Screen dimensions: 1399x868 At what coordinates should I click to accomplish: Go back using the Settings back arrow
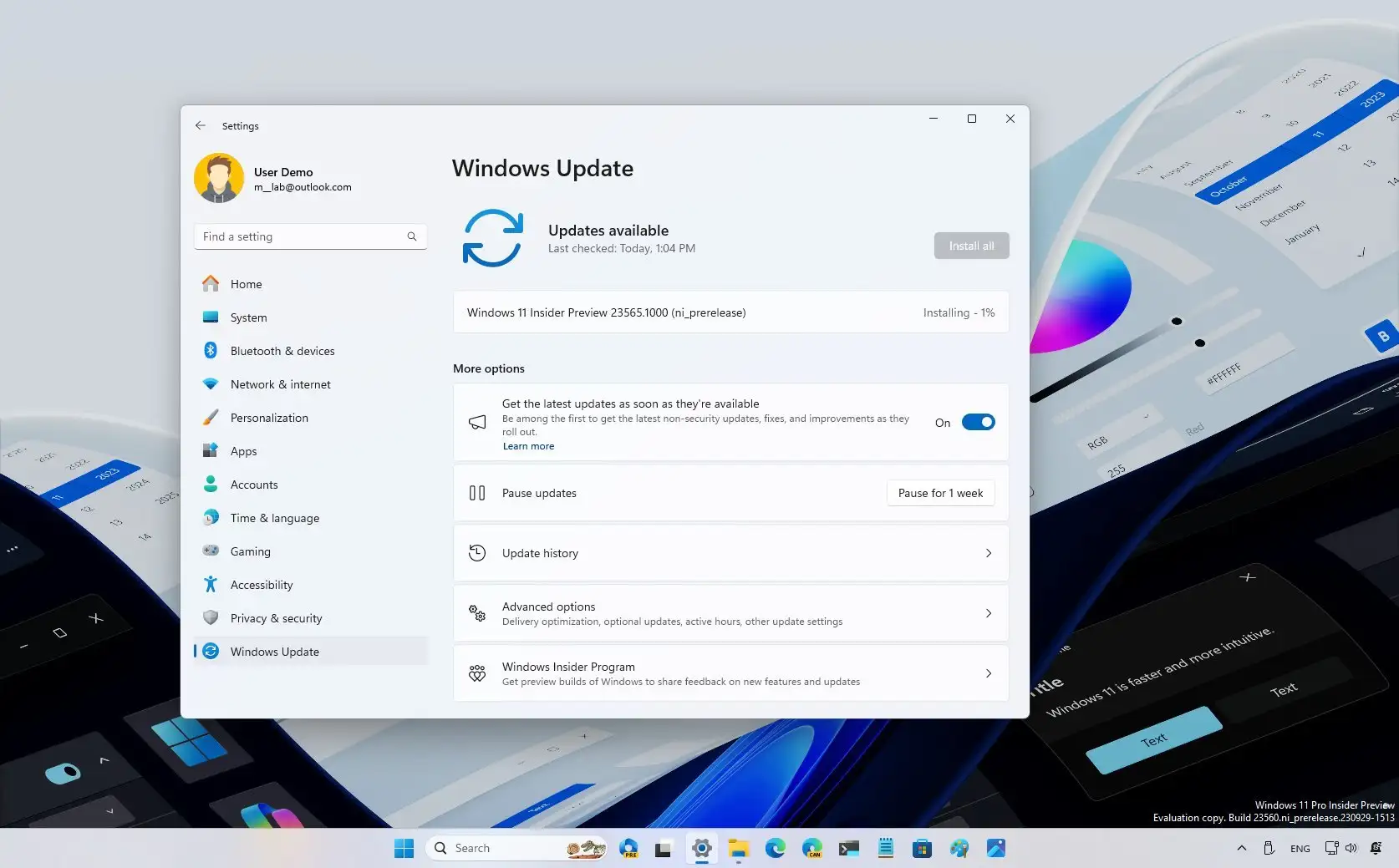201,125
